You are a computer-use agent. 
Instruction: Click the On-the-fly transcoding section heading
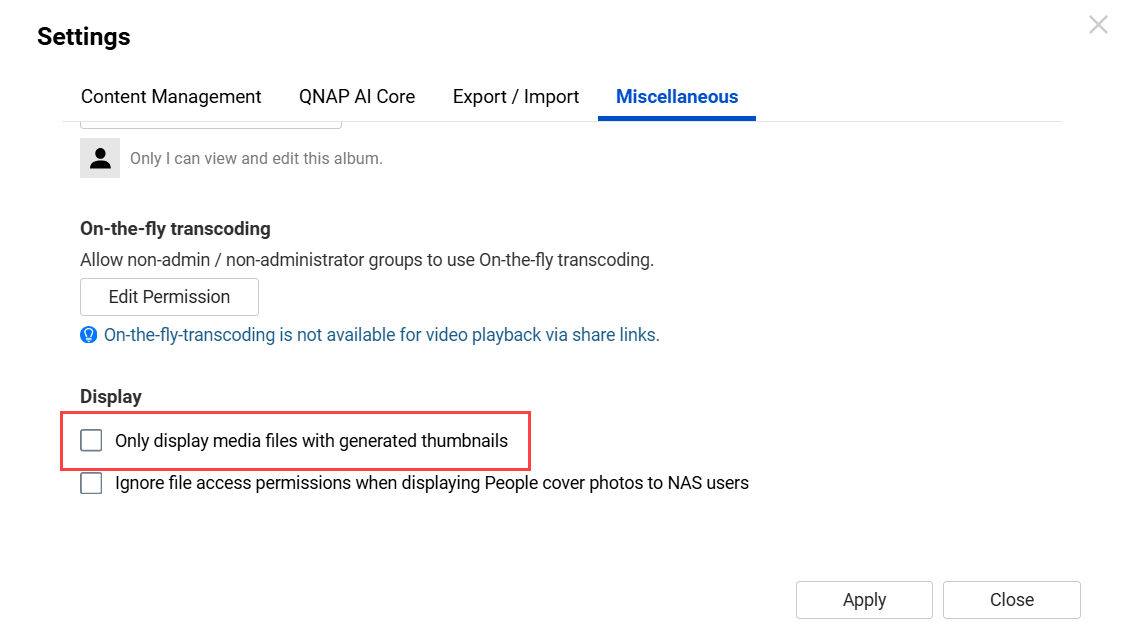(x=175, y=229)
